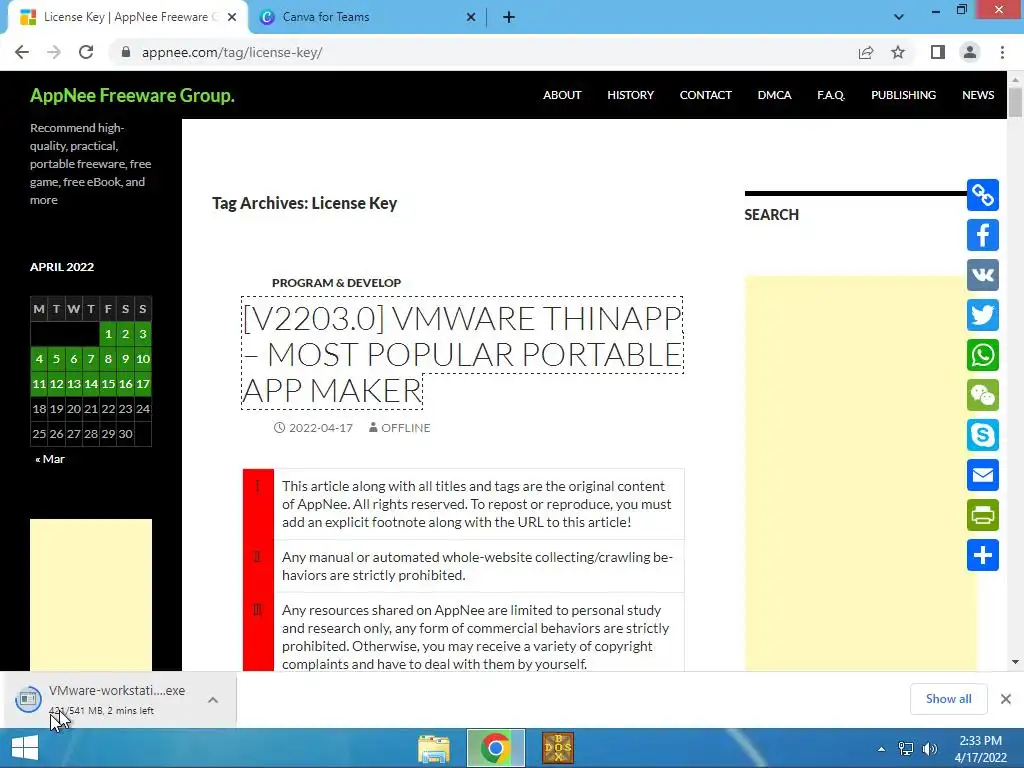Click the green Print icon

[x=983, y=515]
